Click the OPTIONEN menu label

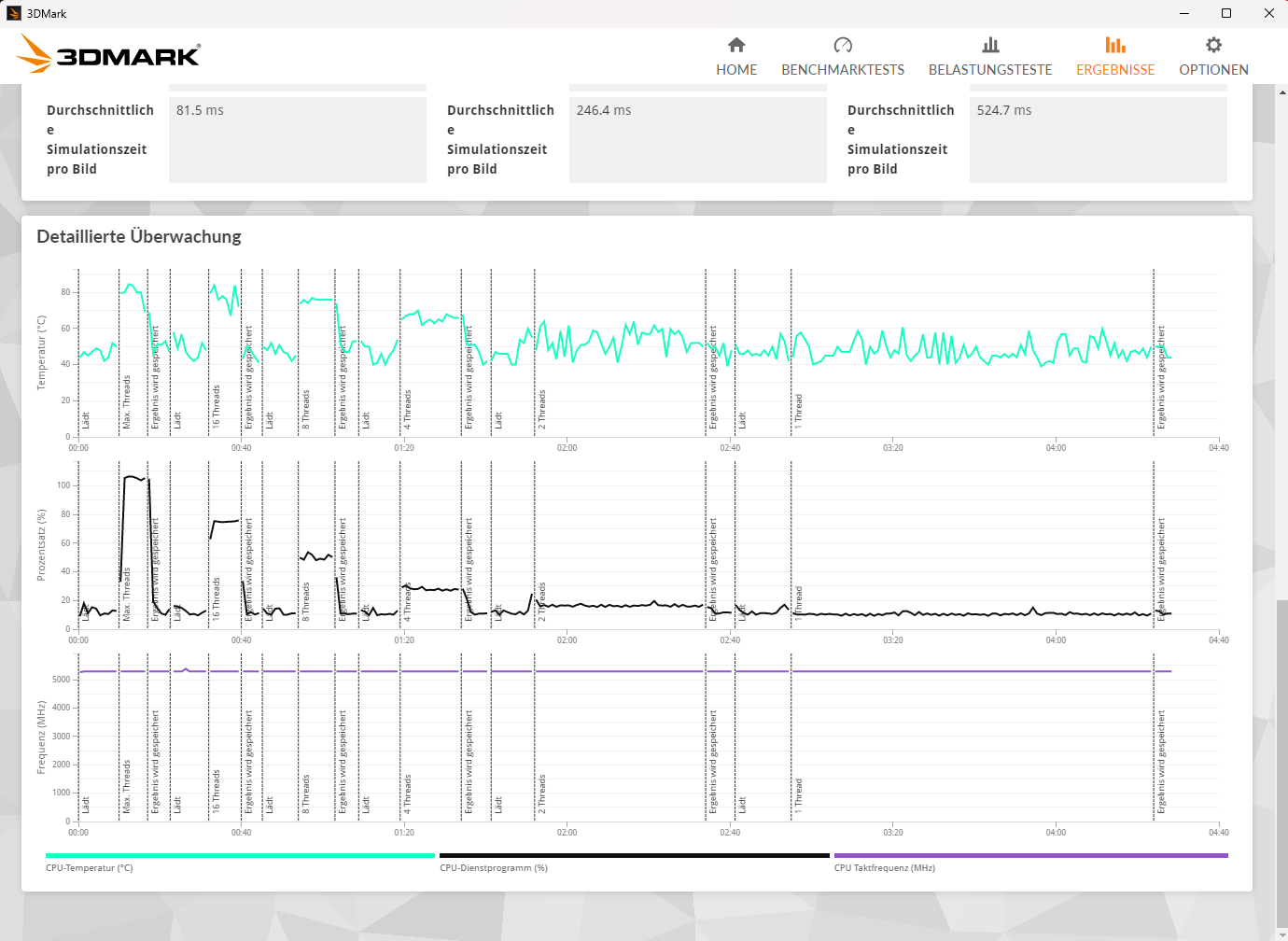point(1212,69)
